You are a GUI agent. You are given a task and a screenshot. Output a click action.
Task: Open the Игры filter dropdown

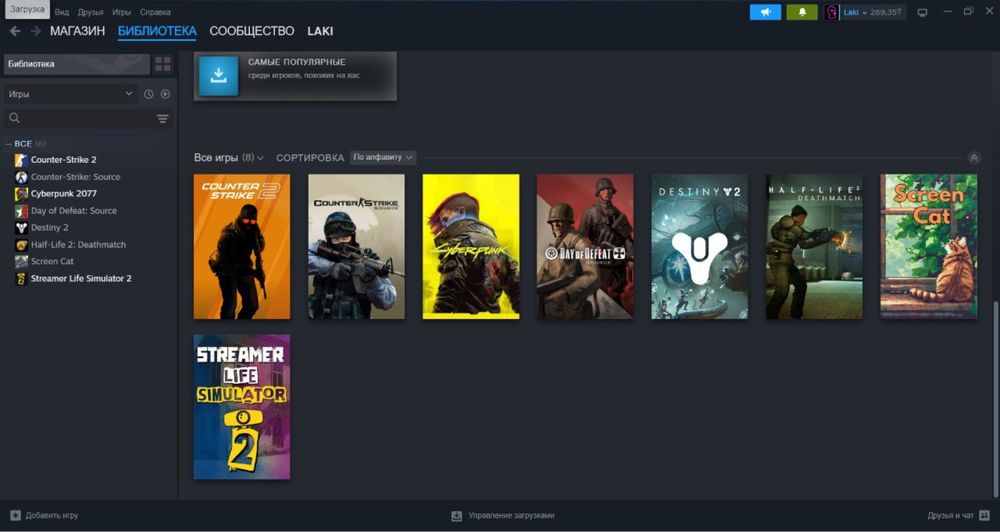pyautogui.click(x=70, y=94)
